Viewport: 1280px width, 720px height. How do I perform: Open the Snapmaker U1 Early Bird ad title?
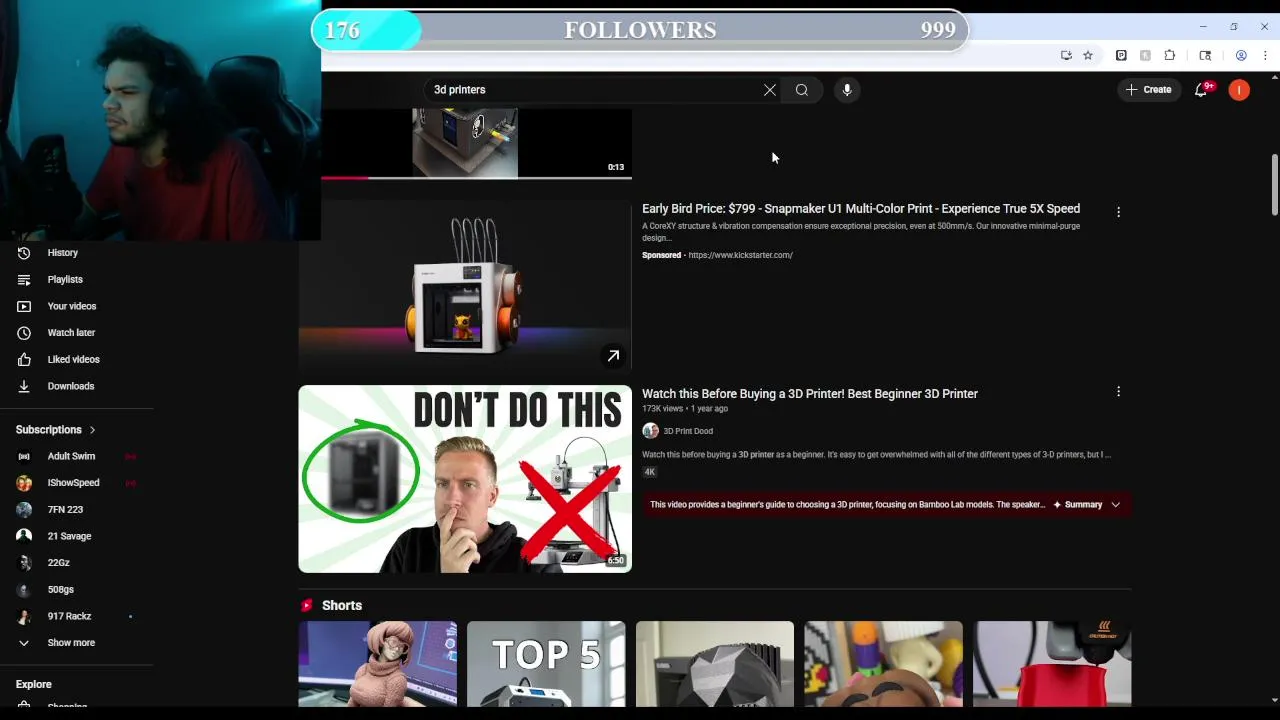click(x=861, y=209)
